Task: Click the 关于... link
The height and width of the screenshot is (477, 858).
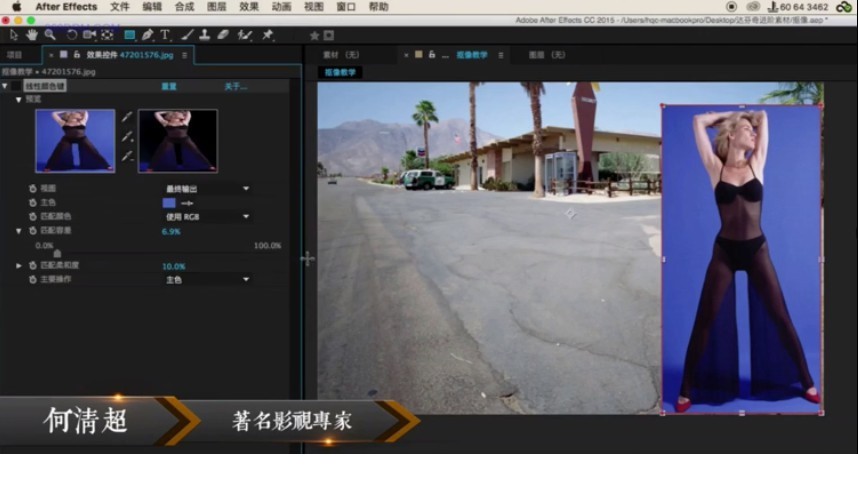Action: click(236, 86)
